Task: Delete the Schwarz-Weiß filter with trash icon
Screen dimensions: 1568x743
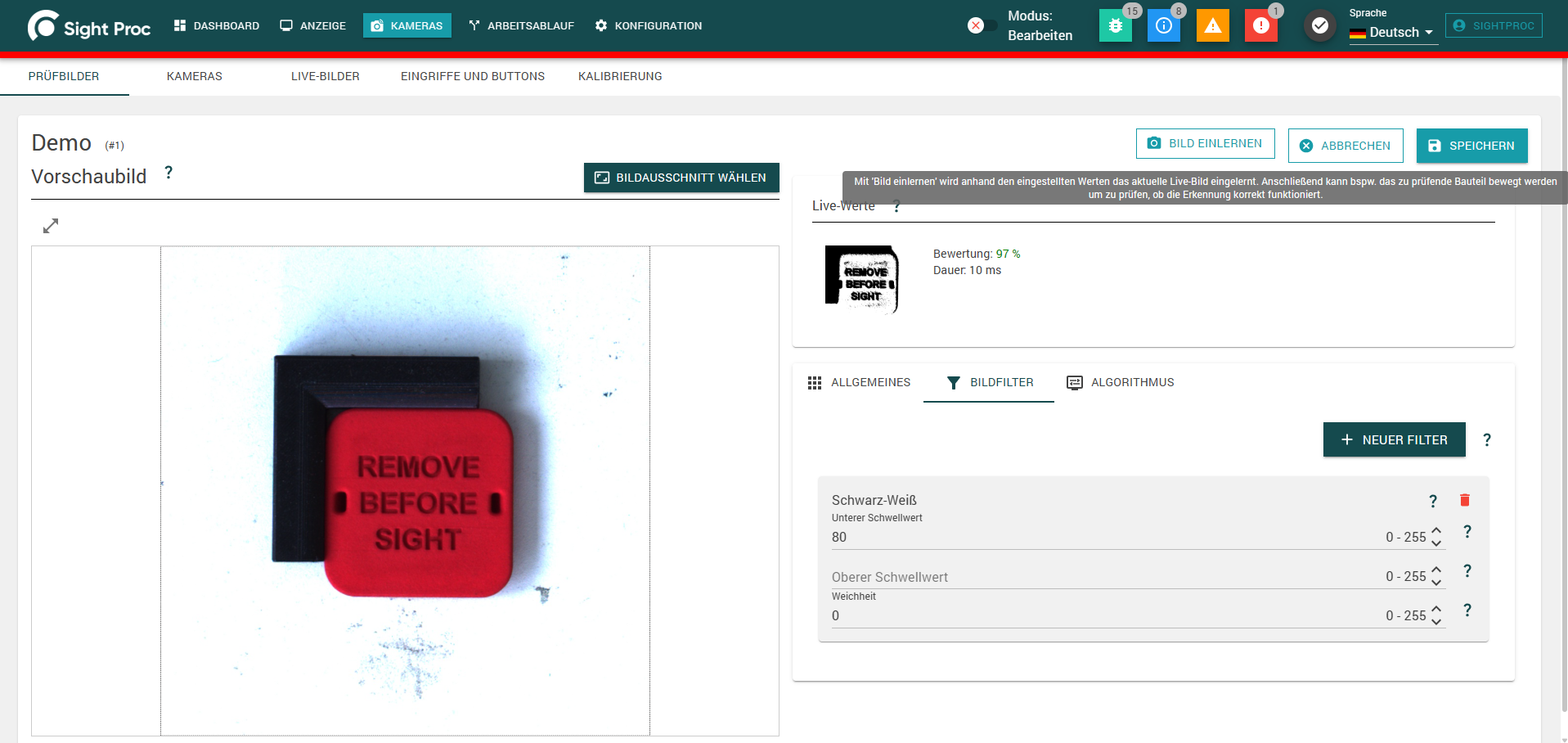Action: 1465,500
